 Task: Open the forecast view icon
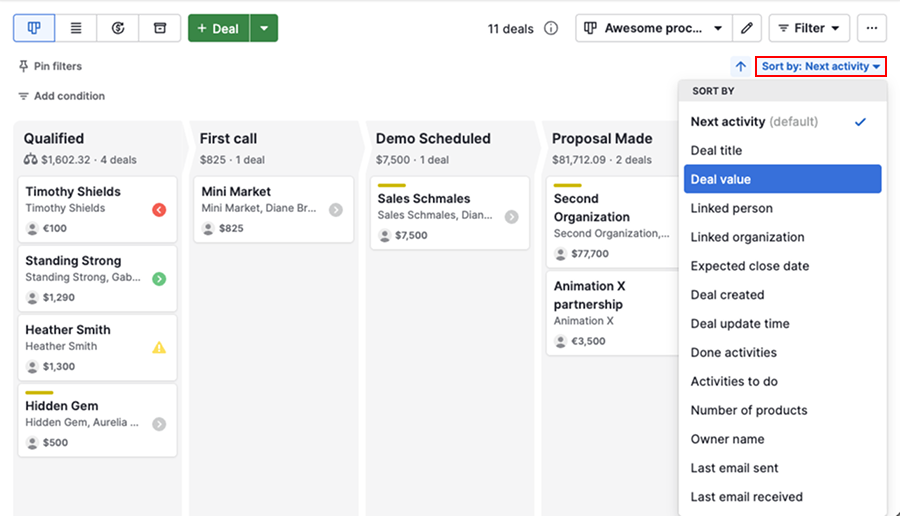(x=118, y=28)
